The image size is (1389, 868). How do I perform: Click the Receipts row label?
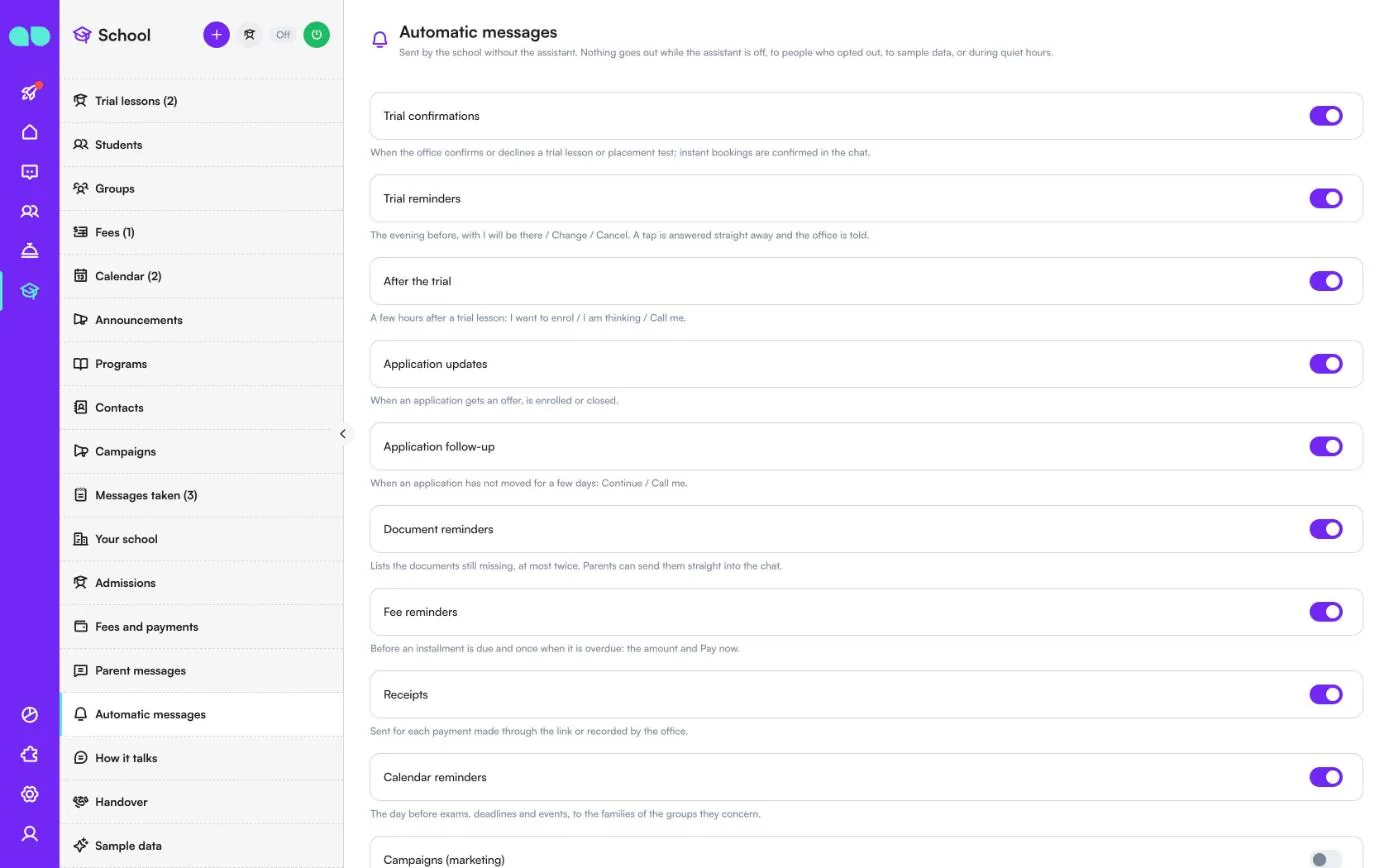[405, 695]
